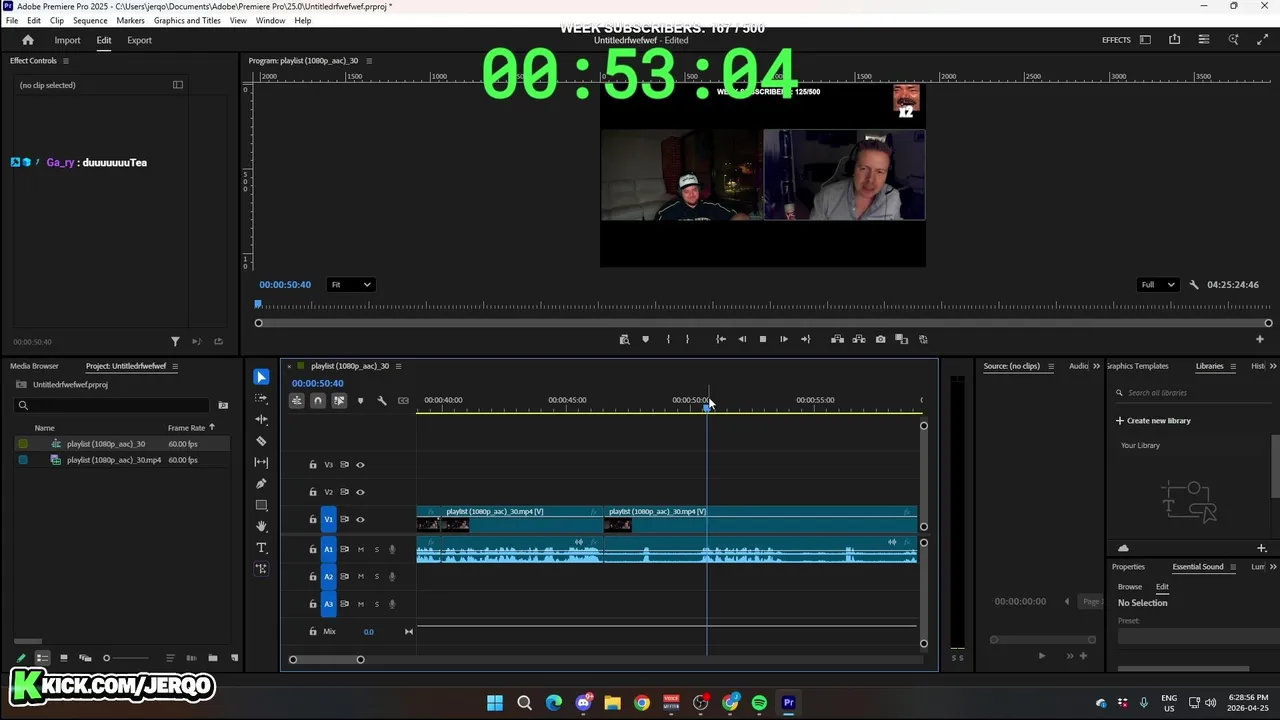This screenshot has height=720, width=1280.
Task: Step forward one frame in program monitor
Action: (x=783, y=339)
